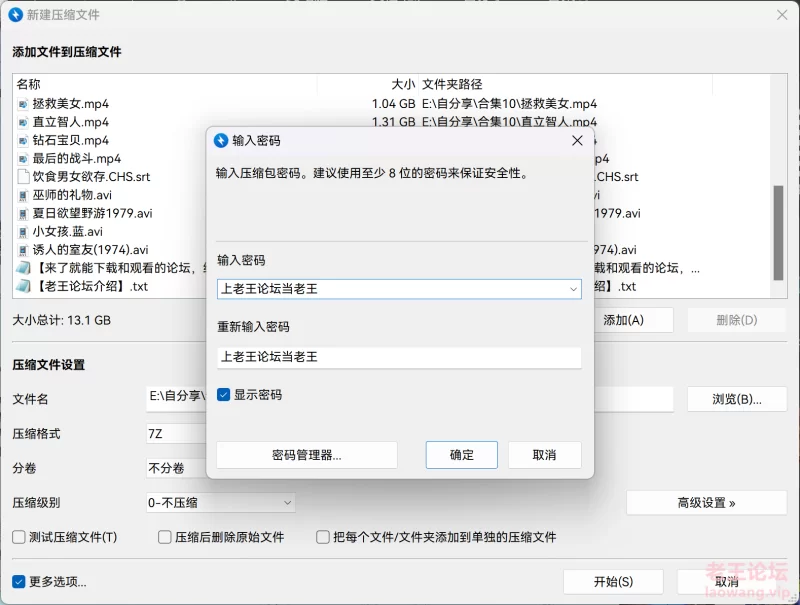The width and height of the screenshot is (800, 605).
Task: Click the 诱人的室友(1974).avi file icon
Action: click(22, 250)
